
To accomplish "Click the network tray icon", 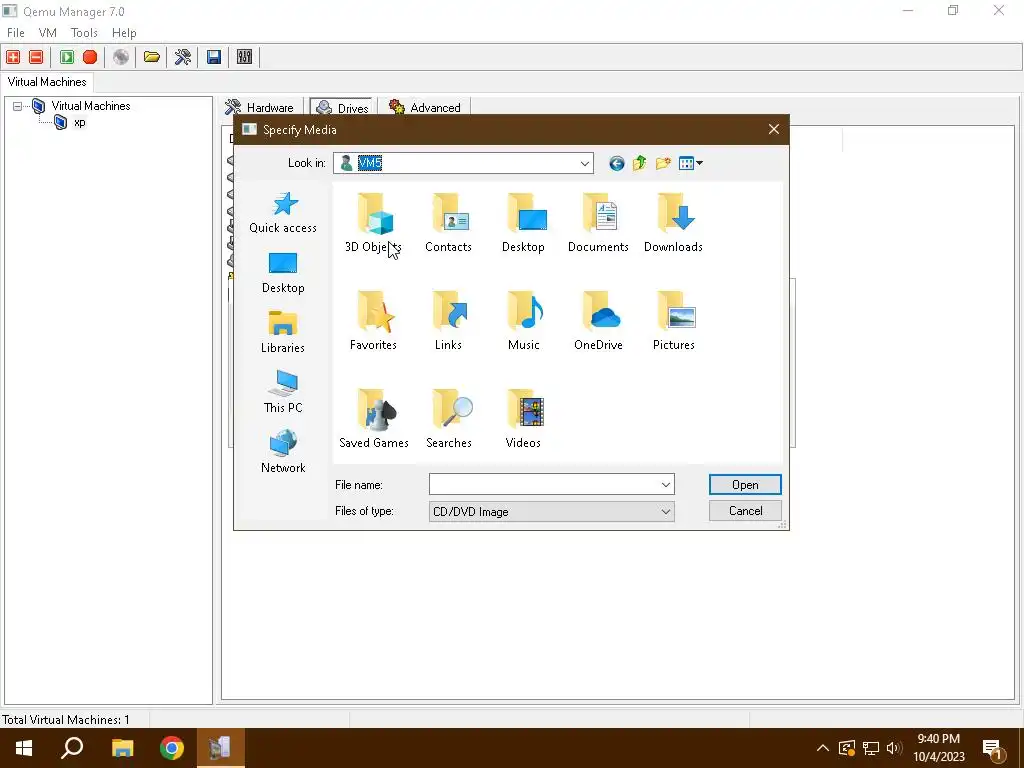I will point(871,748).
